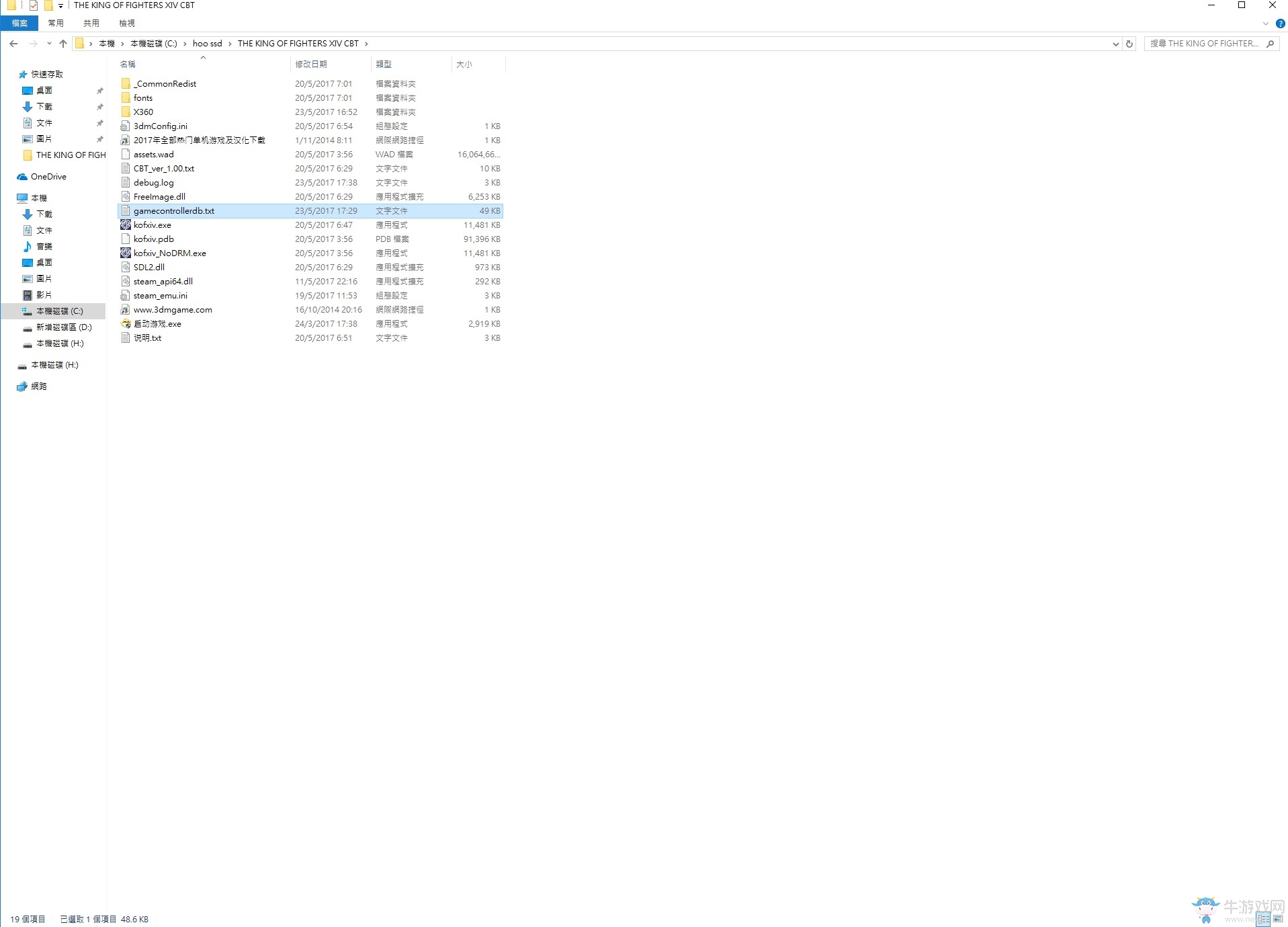
Task: Select file steam_api64.dll
Action: coord(310,282)
